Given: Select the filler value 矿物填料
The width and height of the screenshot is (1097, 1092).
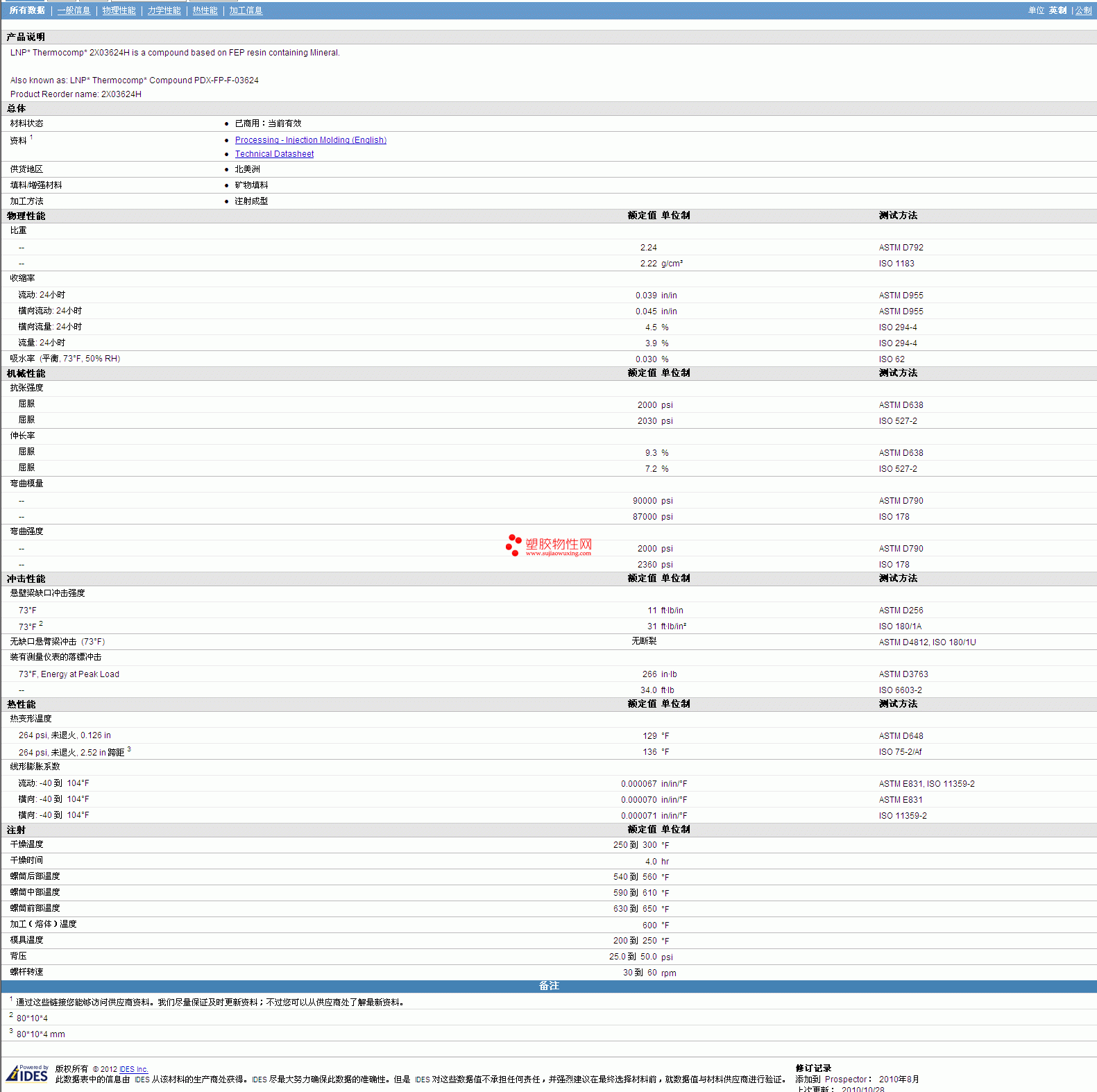Looking at the screenshot, I should click(x=251, y=185).
